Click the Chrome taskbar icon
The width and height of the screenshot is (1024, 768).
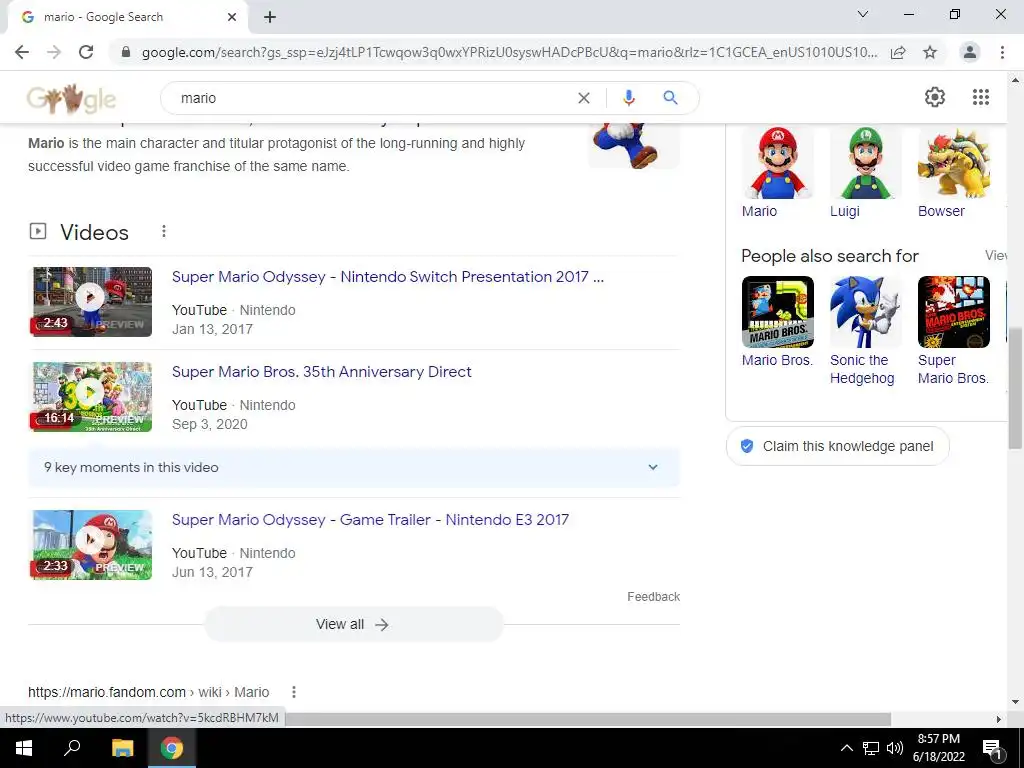(x=172, y=748)
